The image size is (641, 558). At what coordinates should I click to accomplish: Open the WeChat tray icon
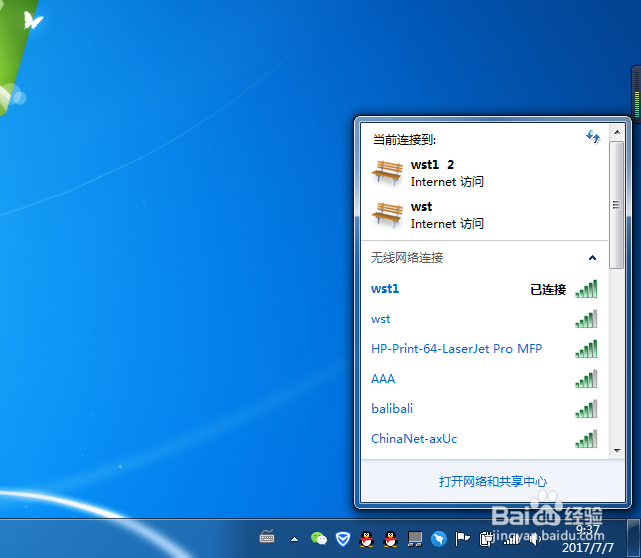319,539
